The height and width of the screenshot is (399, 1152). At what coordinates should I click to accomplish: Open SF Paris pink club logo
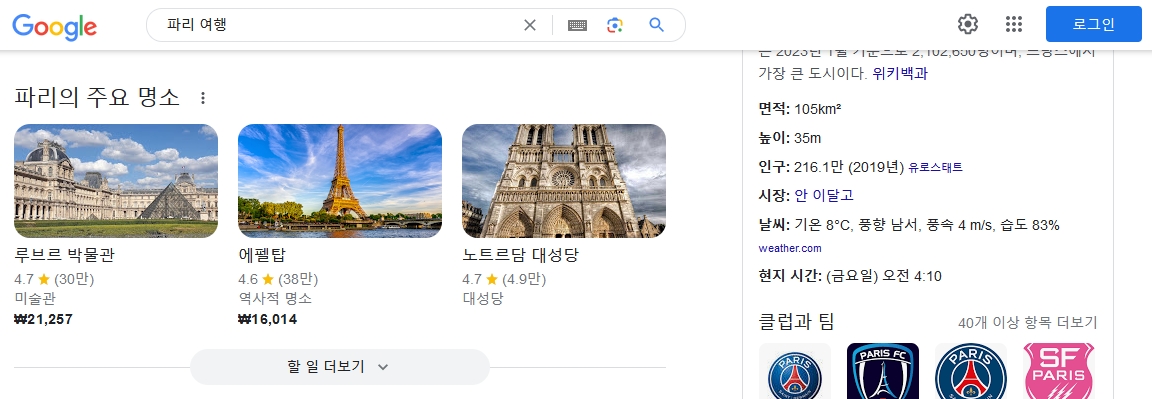pyautogui.click(x=1059, y=371)
